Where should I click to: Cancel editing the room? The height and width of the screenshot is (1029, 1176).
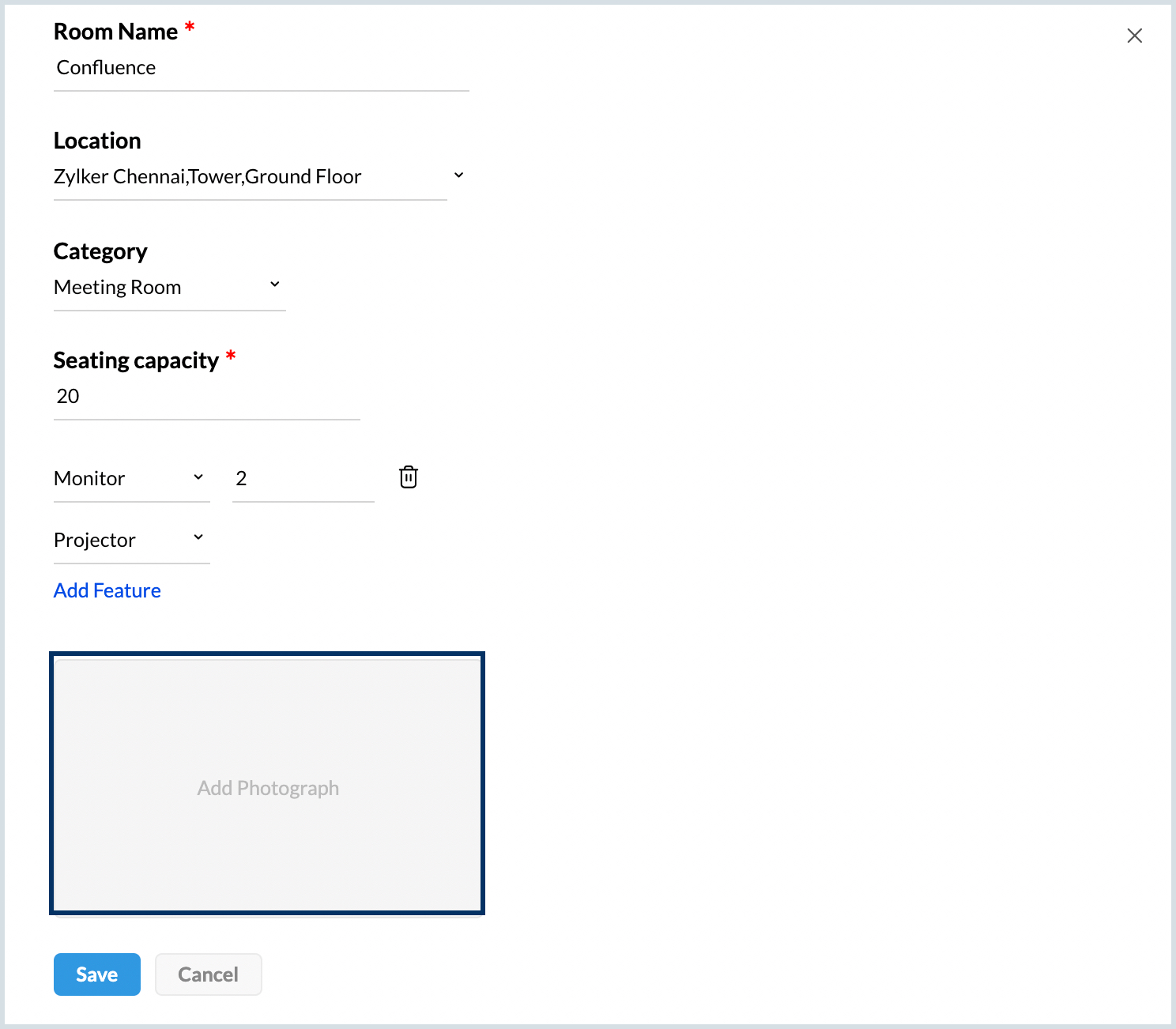click(x=209, y=974)
